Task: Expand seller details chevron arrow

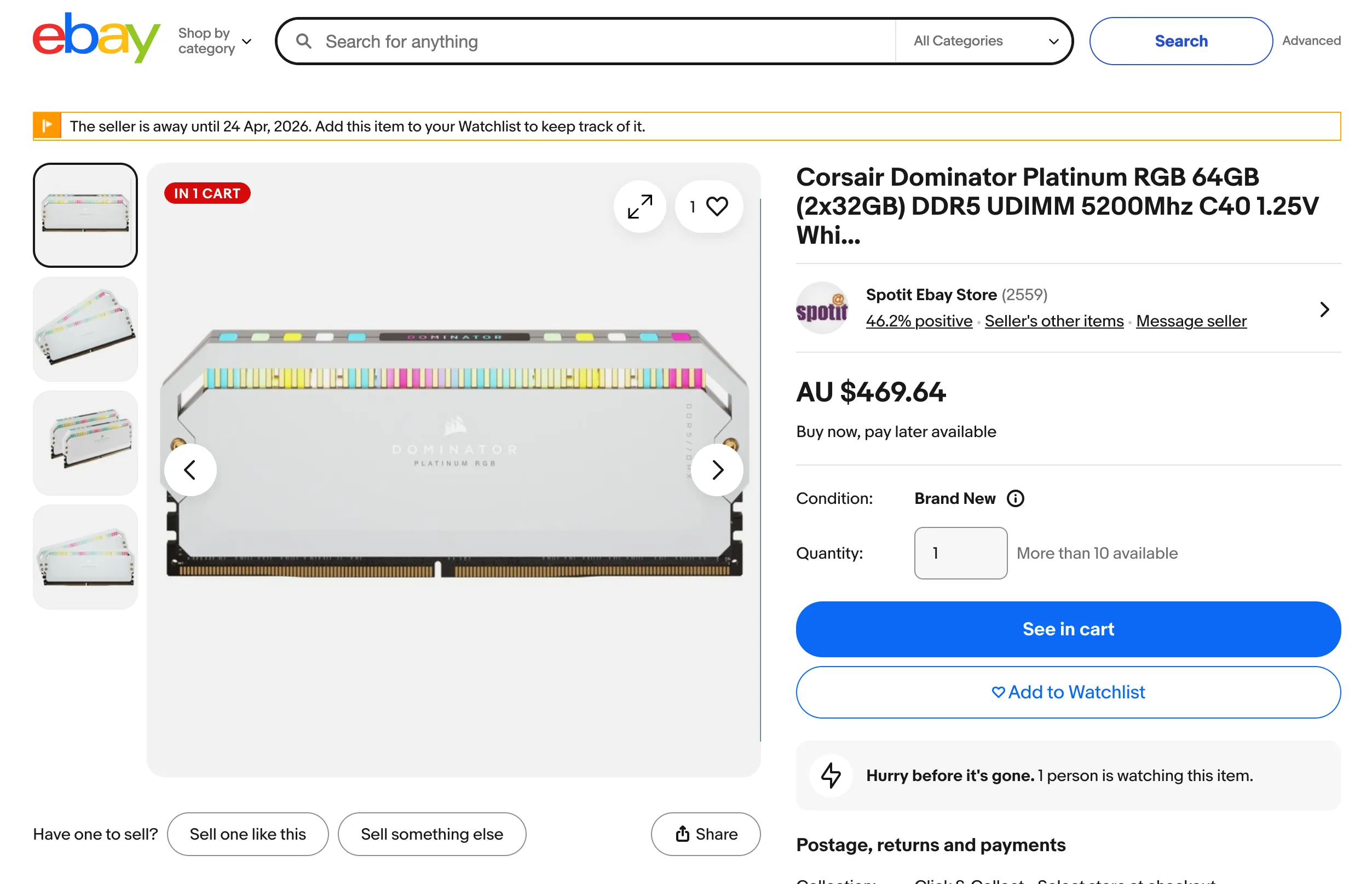Action: [x=1324, y=309]
